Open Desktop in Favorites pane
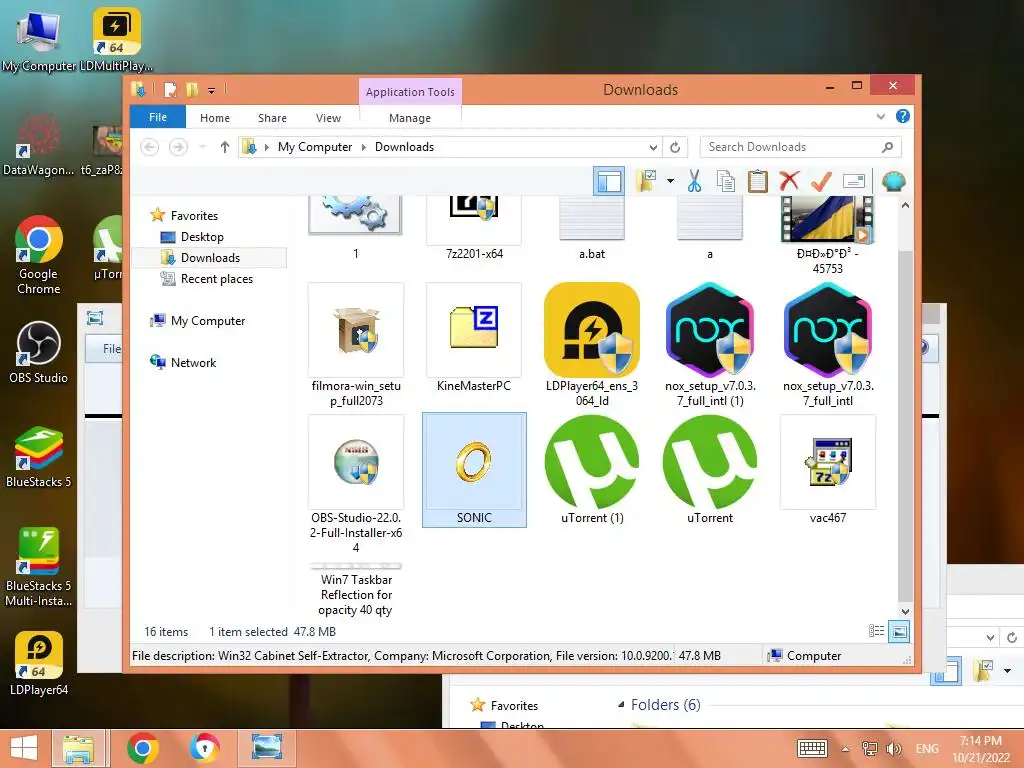 tap(202, 236)
